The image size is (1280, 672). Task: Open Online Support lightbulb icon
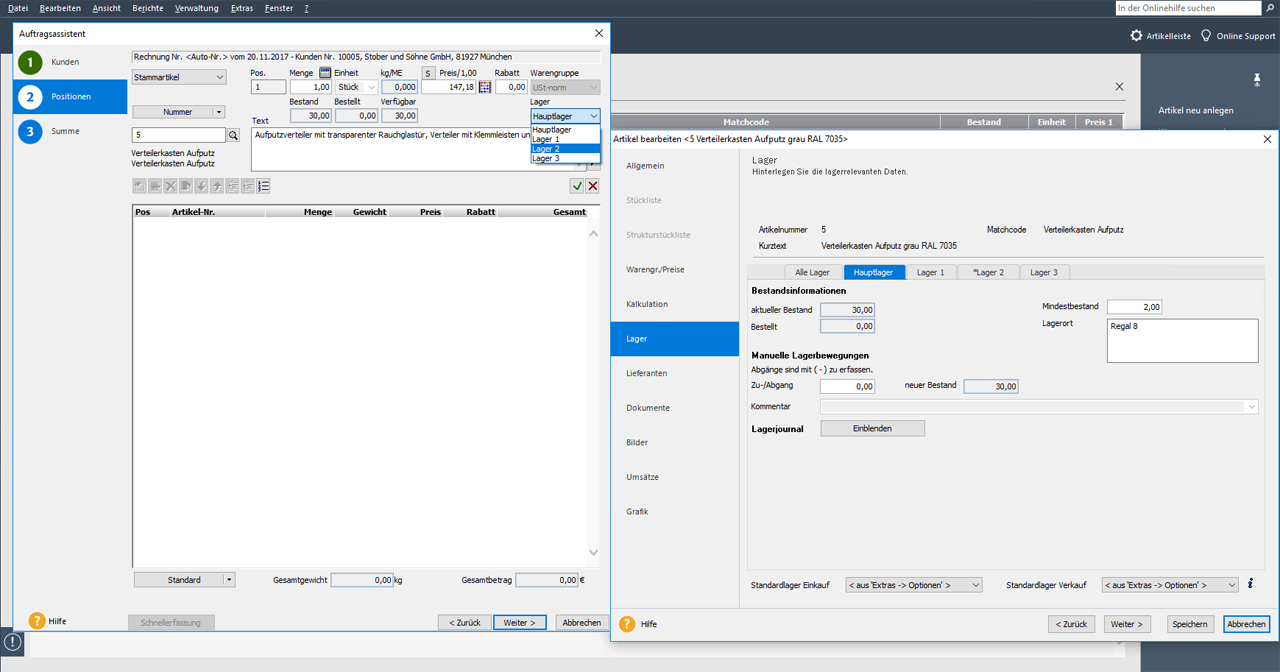point(1206,35)
